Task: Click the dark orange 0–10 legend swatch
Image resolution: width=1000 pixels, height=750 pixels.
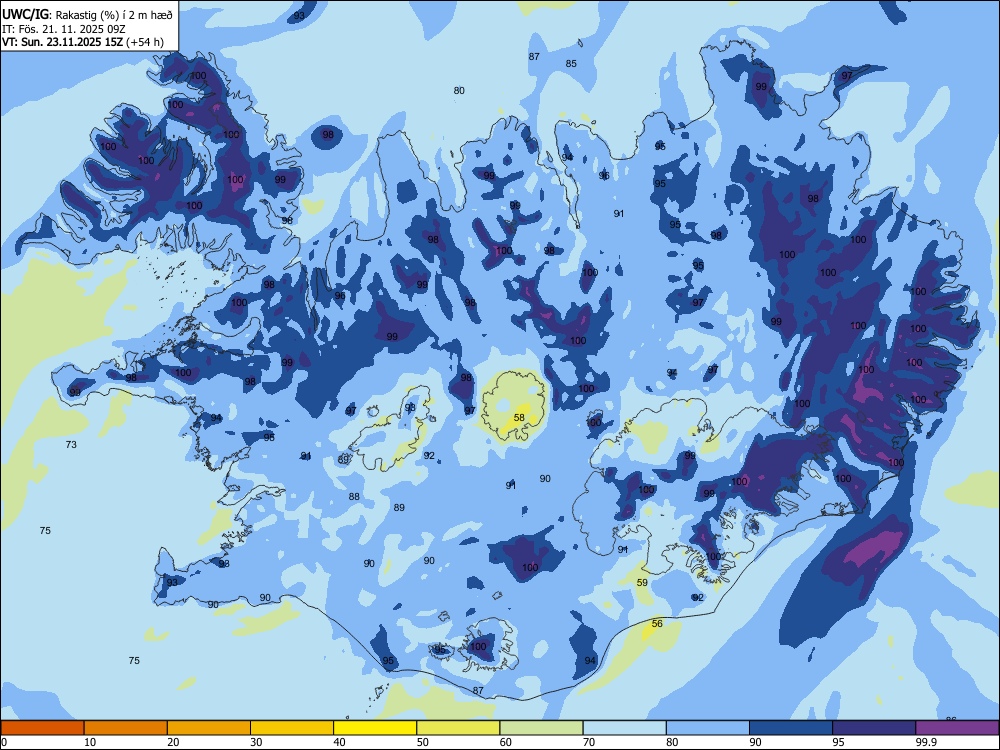Action: (42, 728)
